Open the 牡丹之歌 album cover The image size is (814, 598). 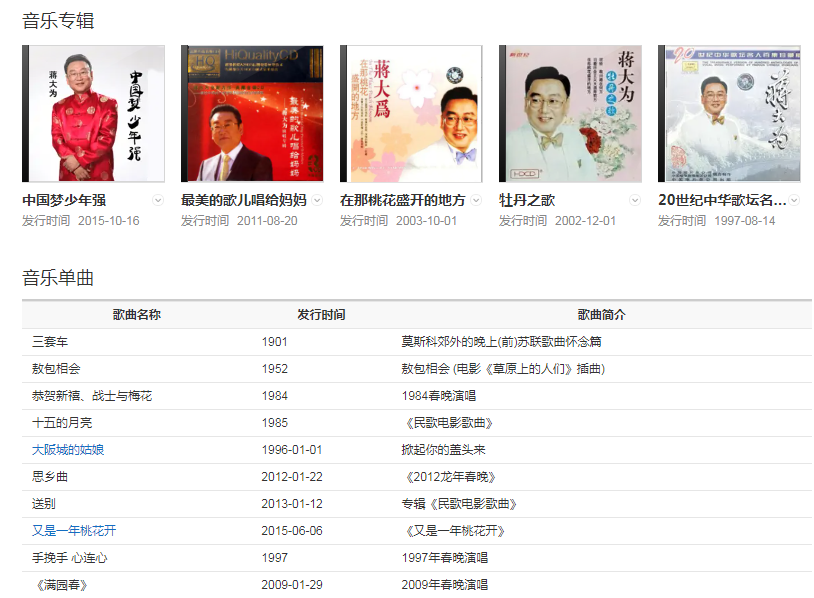pyautogui.click(x=570, y=113)
